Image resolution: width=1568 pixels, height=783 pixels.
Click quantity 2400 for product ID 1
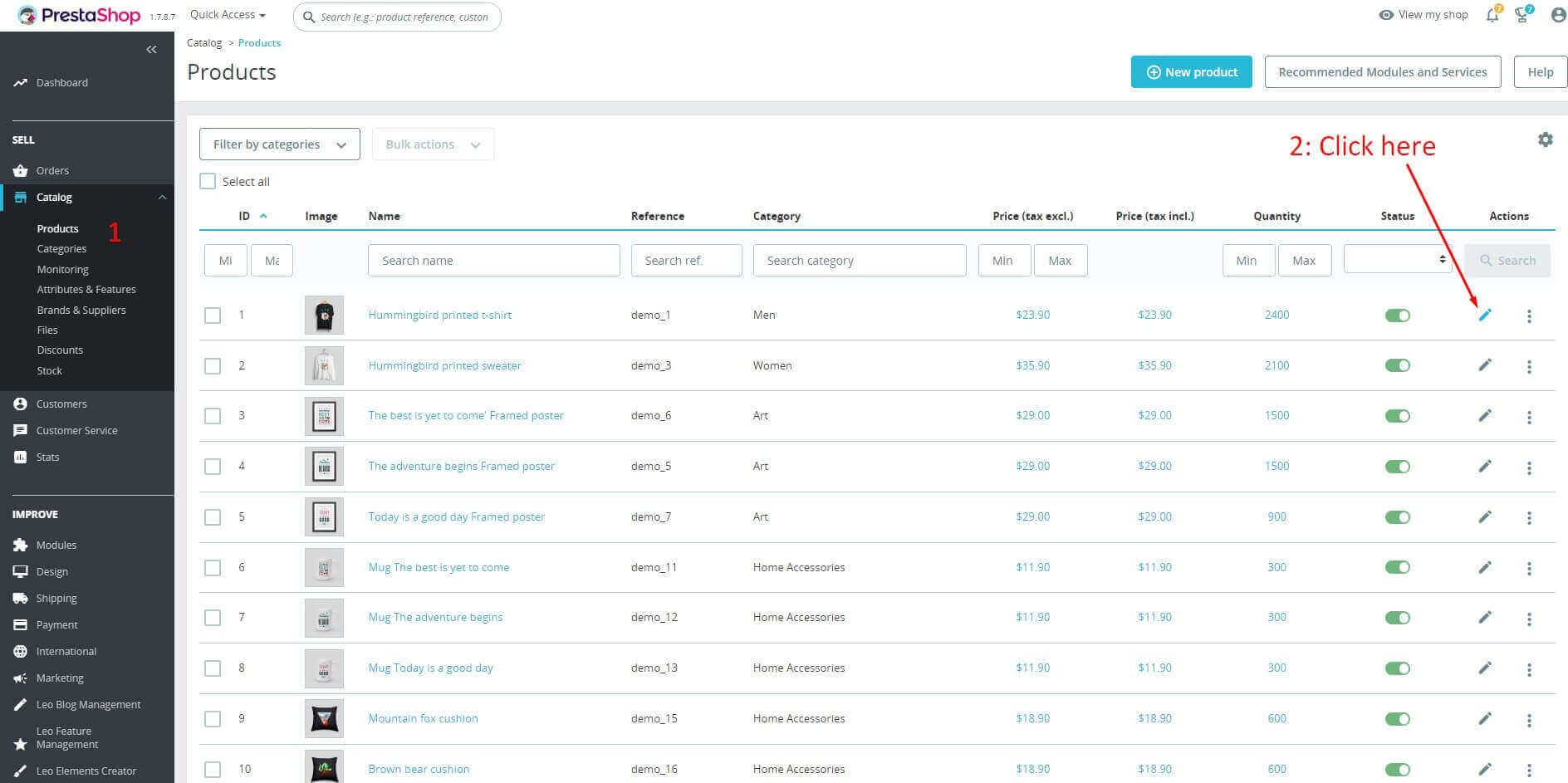[1276, 315]
